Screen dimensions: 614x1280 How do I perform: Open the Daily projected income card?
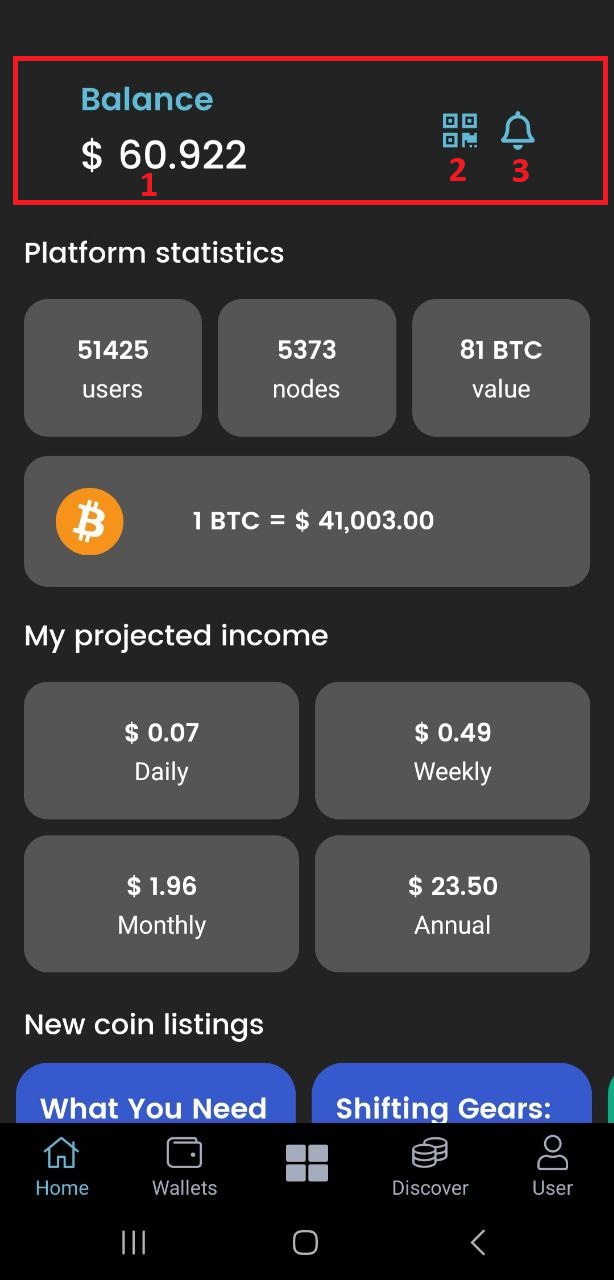[x=161, y=751]
